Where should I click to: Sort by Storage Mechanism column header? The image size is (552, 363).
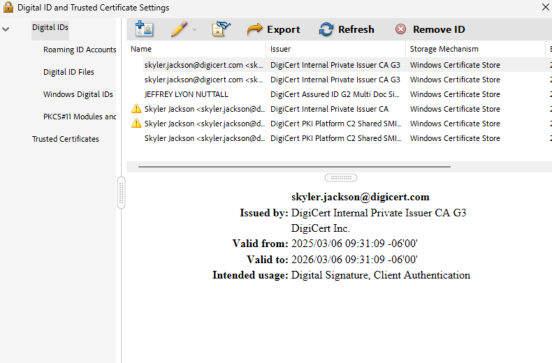[x=475, y=49]
